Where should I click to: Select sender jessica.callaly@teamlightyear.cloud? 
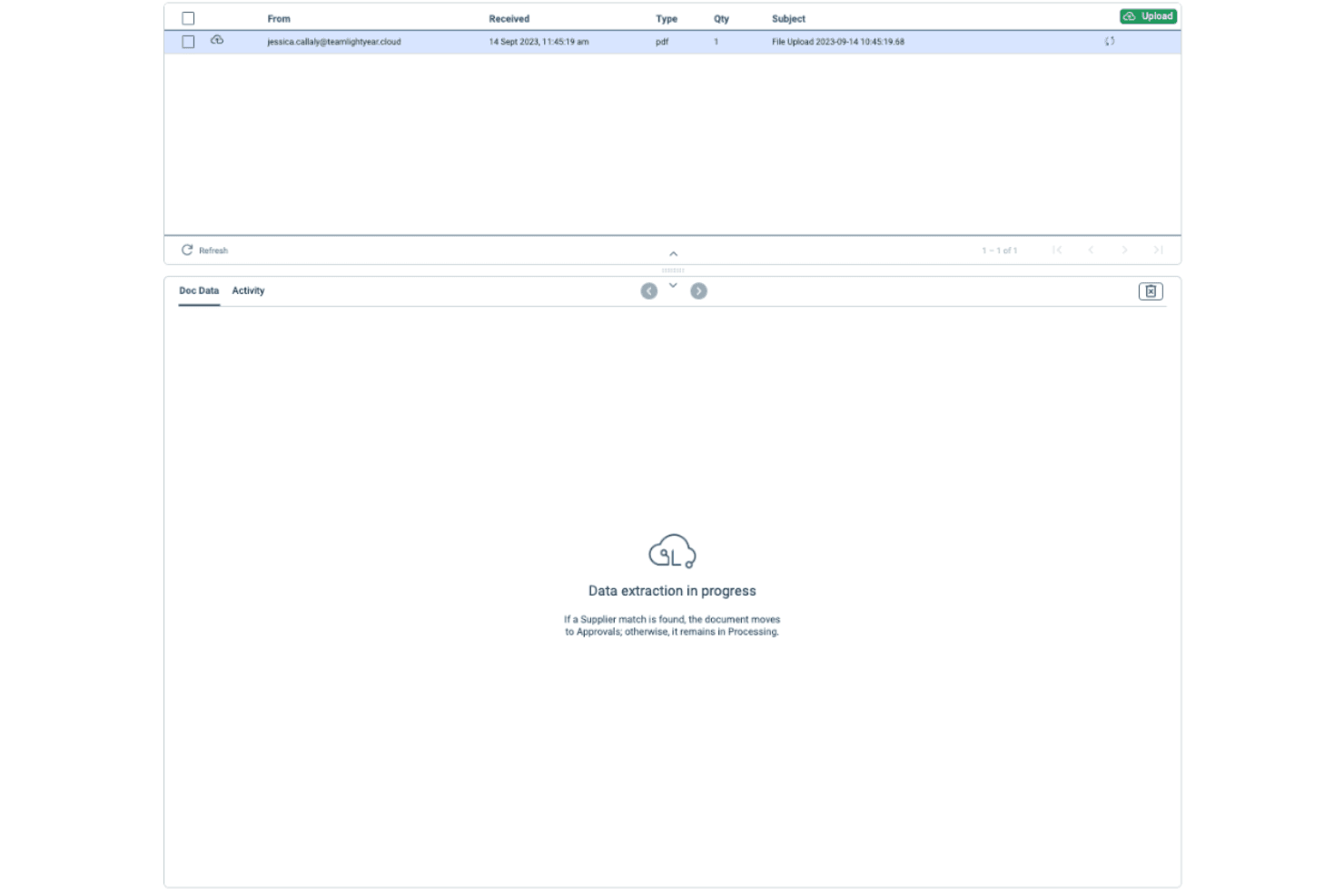[x=333, y=42]
